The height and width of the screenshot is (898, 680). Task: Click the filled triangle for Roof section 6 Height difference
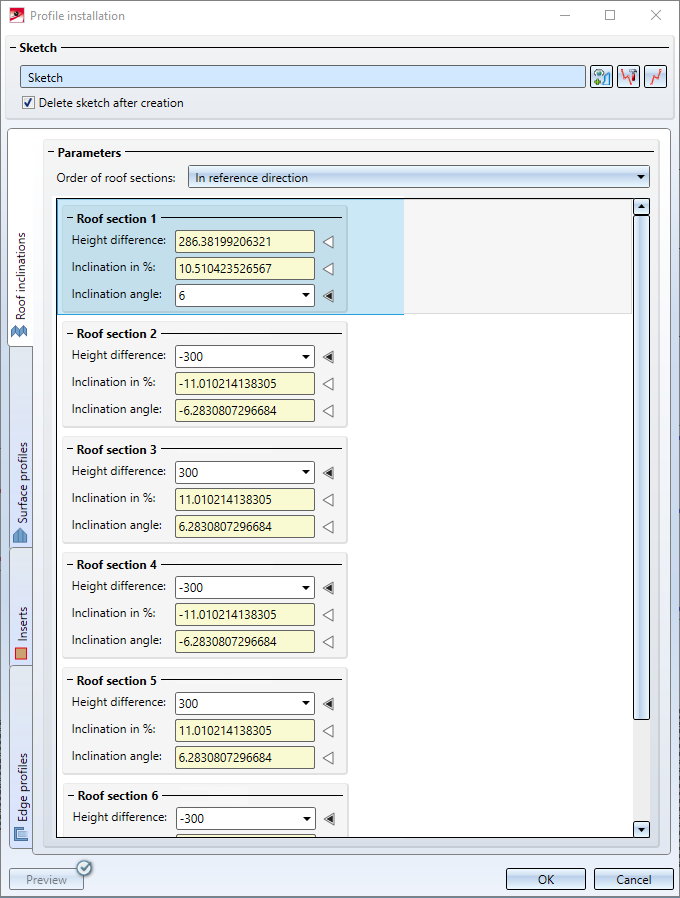pos(329,818)
